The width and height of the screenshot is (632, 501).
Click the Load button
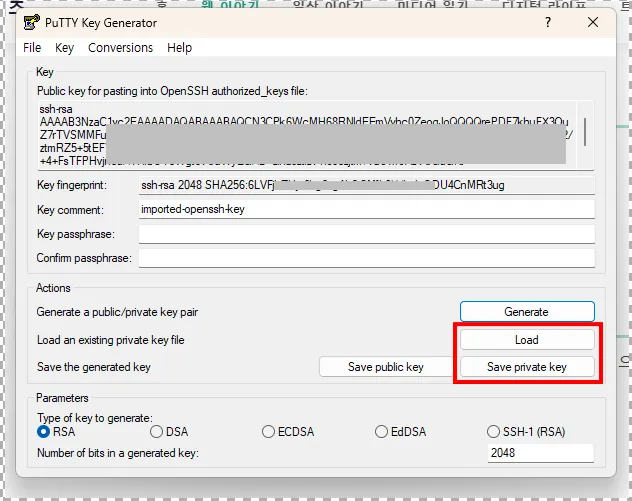527,340
